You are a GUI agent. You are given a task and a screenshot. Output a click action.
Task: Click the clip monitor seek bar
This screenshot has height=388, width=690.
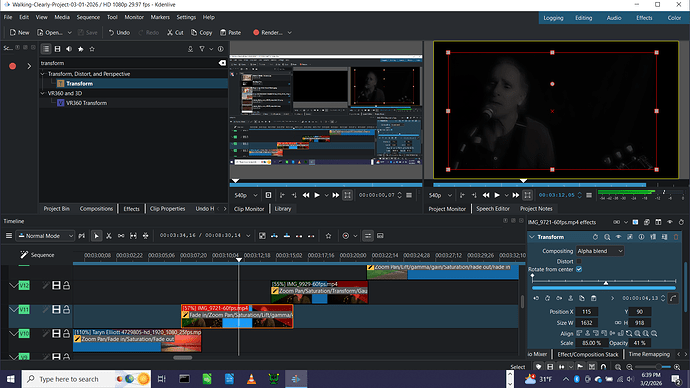(326, 184)
